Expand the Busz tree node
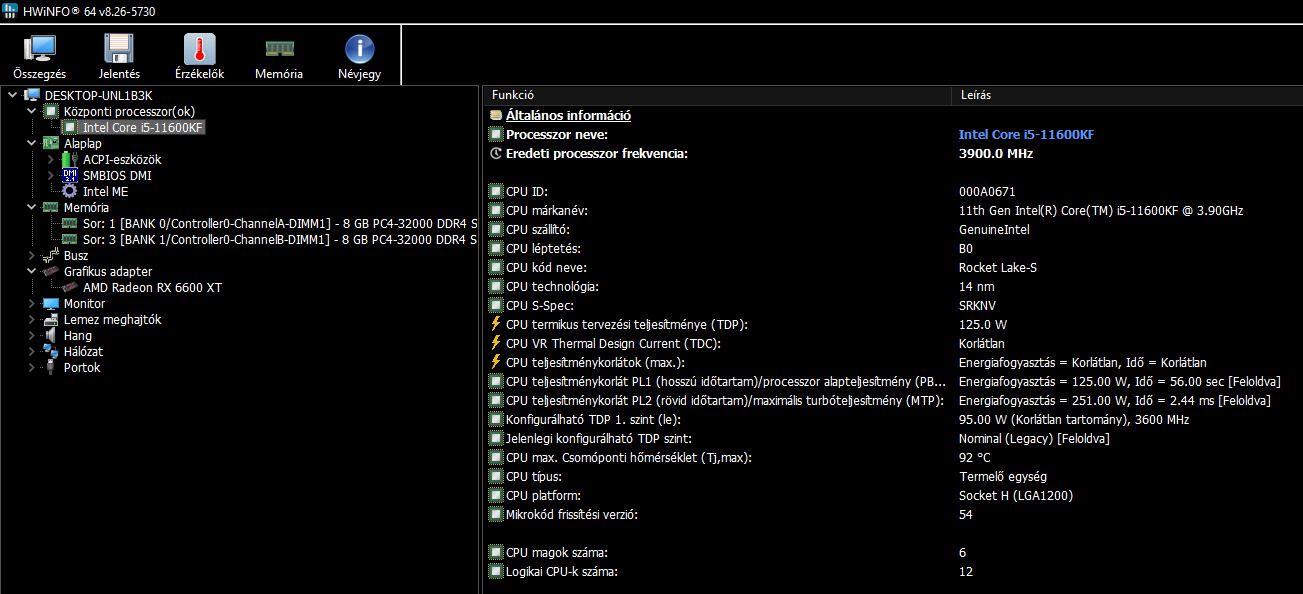1303x594 pixels. click(32, 255)
